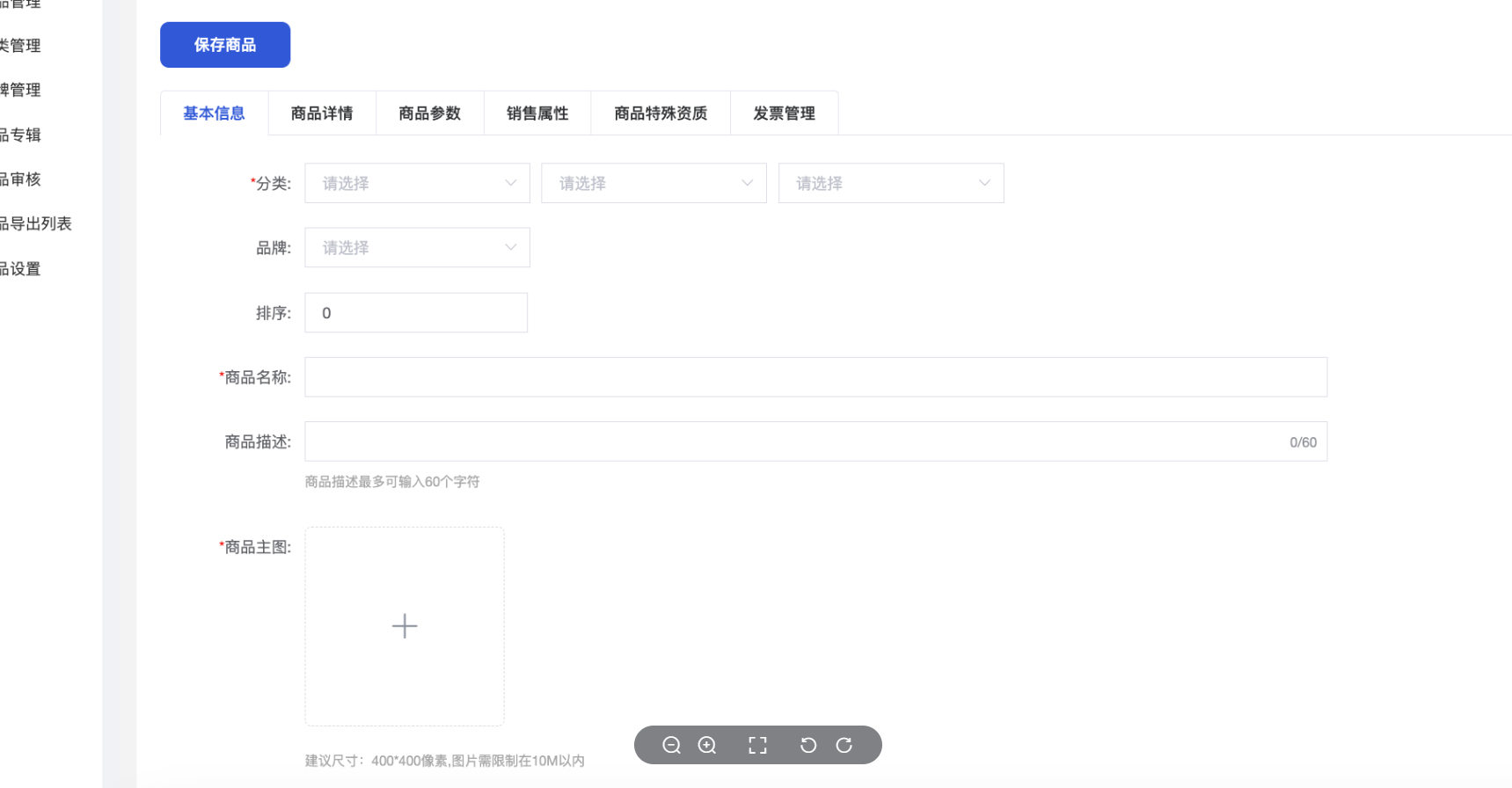Switch to the 商品参数 tab
Image resolution: width=1512 pixels, height=788 pixels.
429,113
